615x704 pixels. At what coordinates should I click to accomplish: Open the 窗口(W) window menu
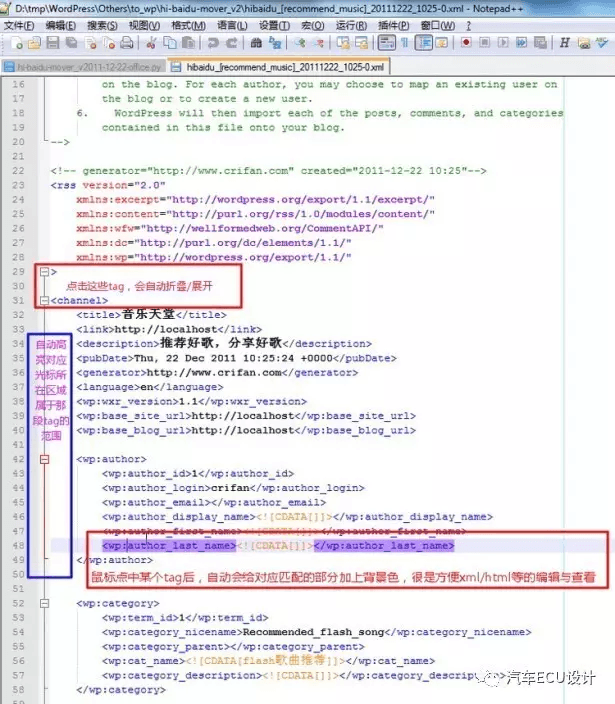coord(438,26)
